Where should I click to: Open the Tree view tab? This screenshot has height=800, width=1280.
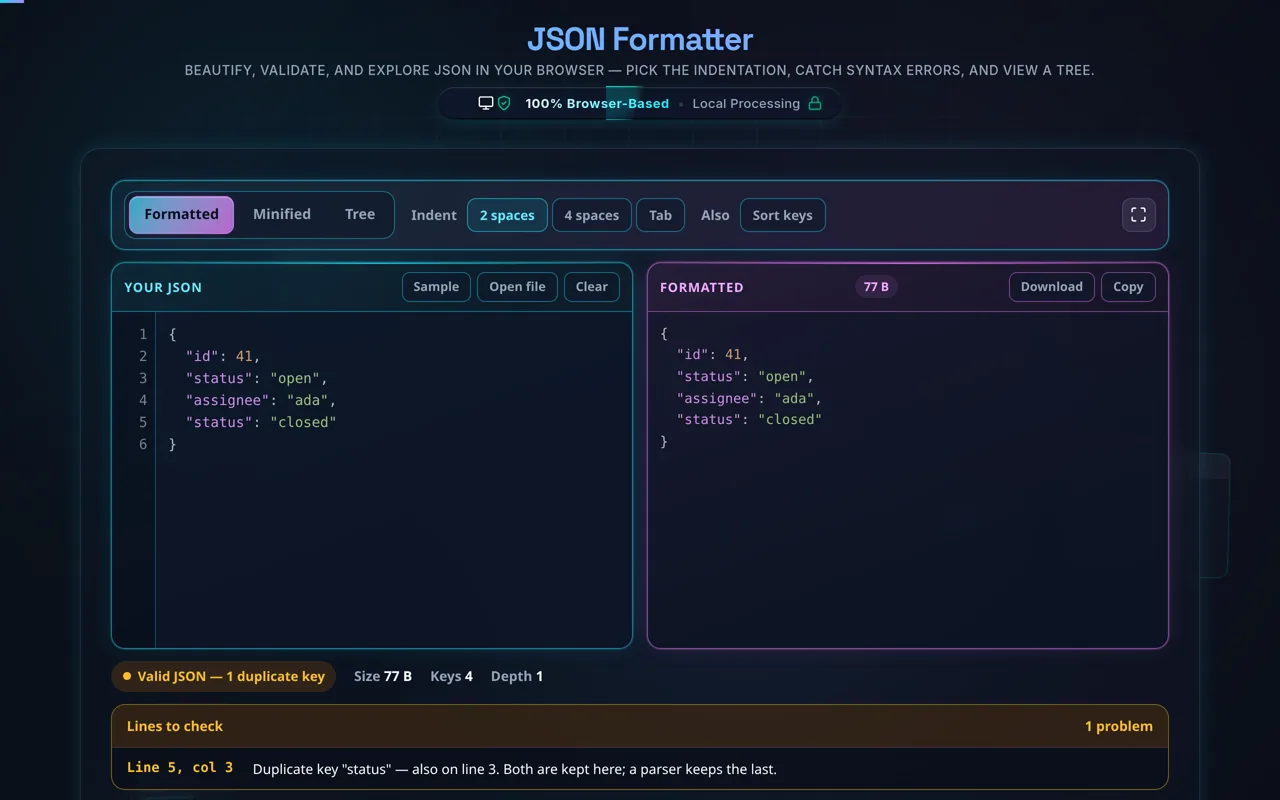tap(360, 214)
